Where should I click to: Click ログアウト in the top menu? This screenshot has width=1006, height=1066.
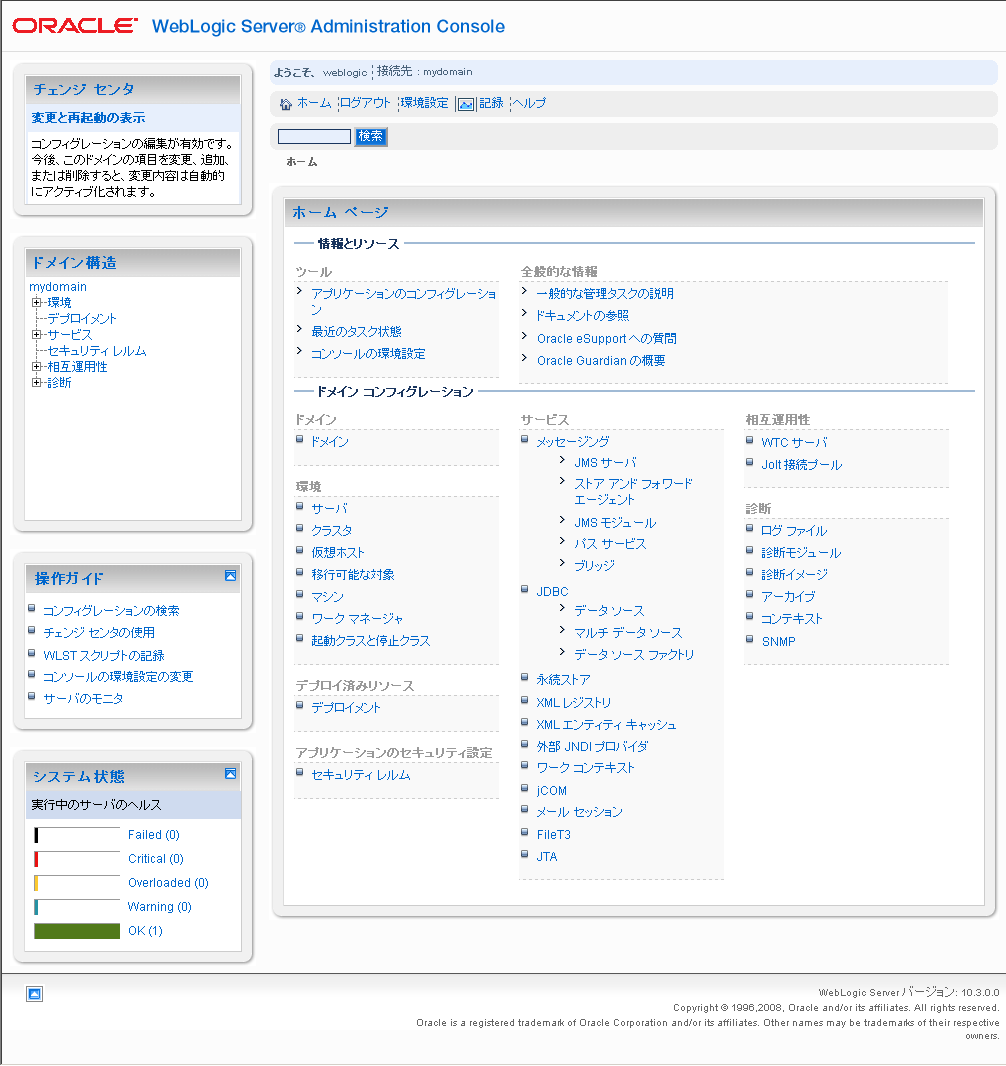coord(365,103)
